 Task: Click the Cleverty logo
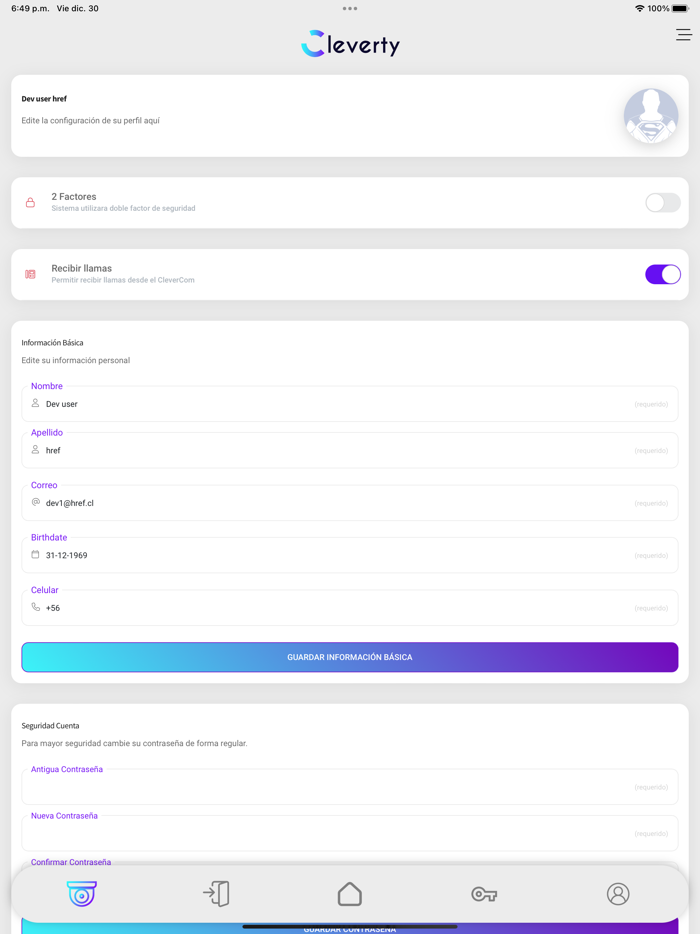(x=350, y=44)
